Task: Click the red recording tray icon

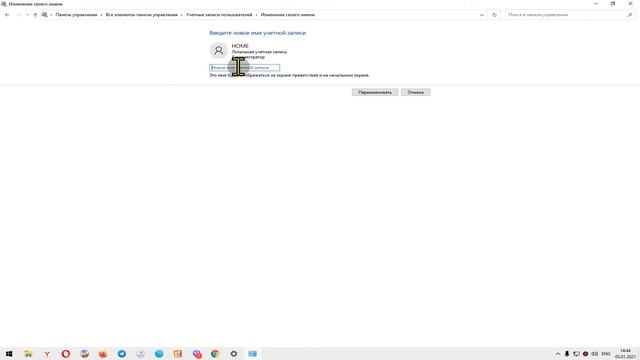Action: (x=585, y=353)
